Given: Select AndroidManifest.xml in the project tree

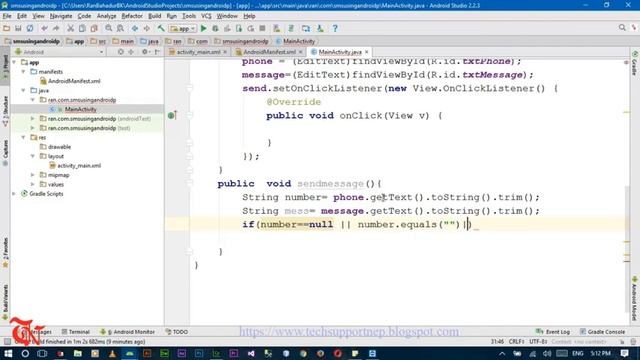Looking at the screenshot, I should coord(74,81).
